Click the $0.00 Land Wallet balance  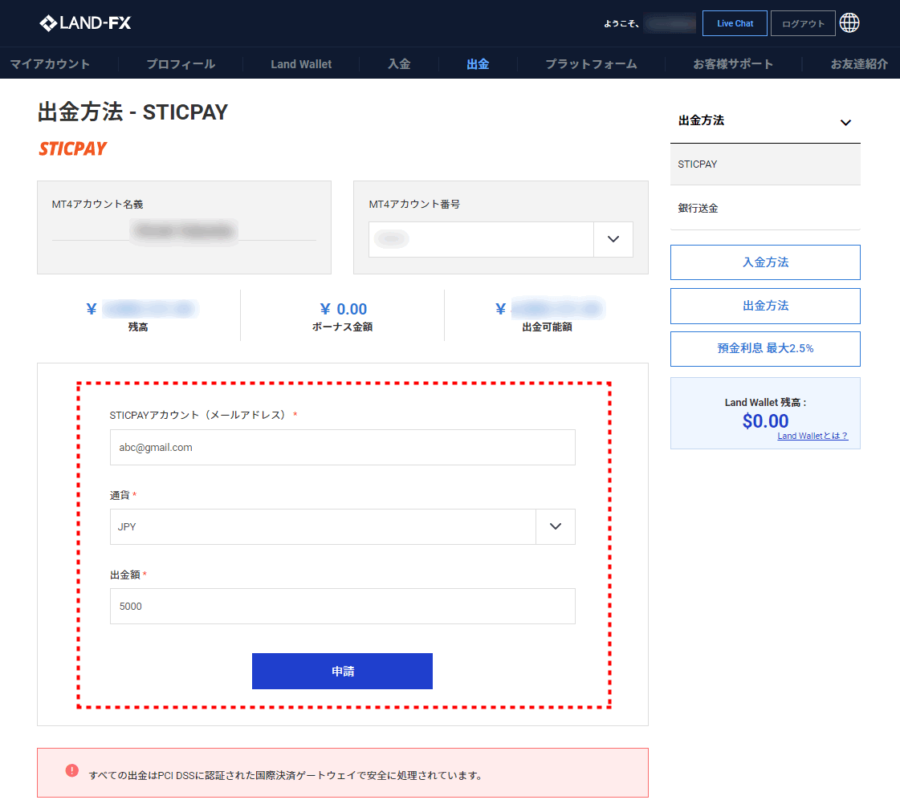765,421
